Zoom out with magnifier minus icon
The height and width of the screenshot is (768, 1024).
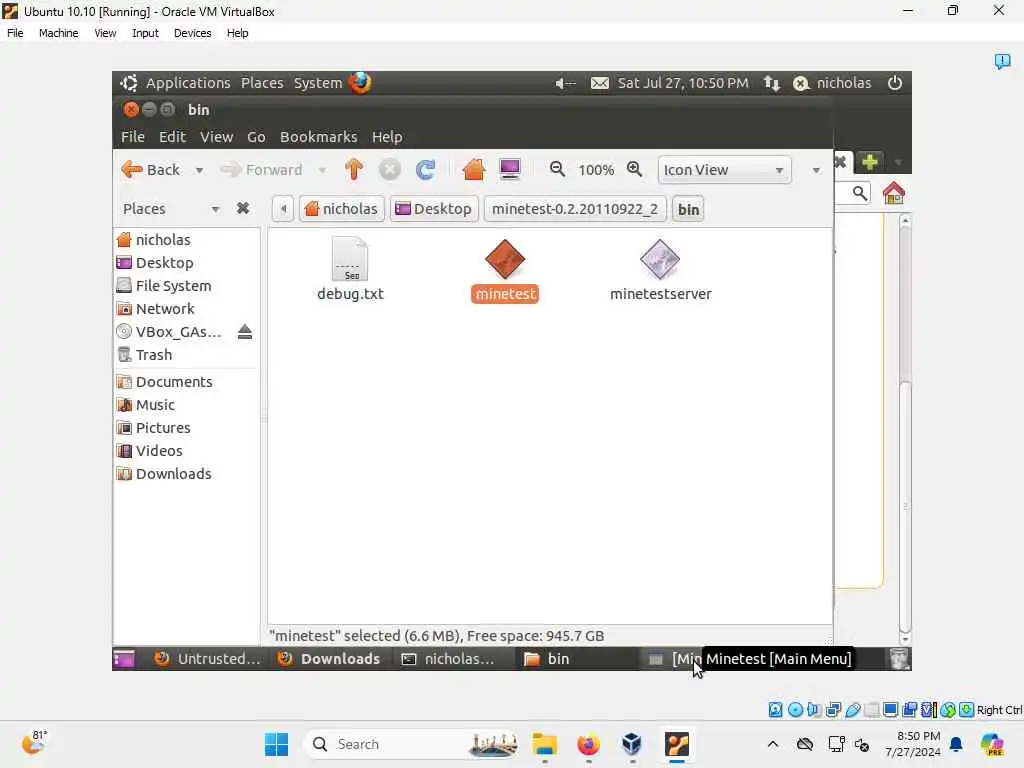[x=557, y=170]
